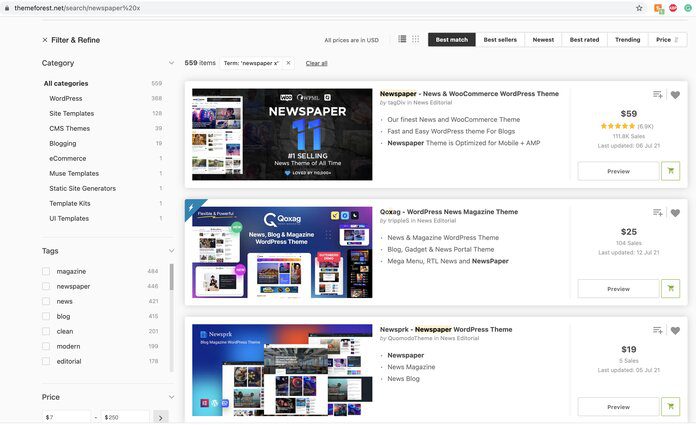Open Qoxag WordPress News Magazine title

coord(449,212)
